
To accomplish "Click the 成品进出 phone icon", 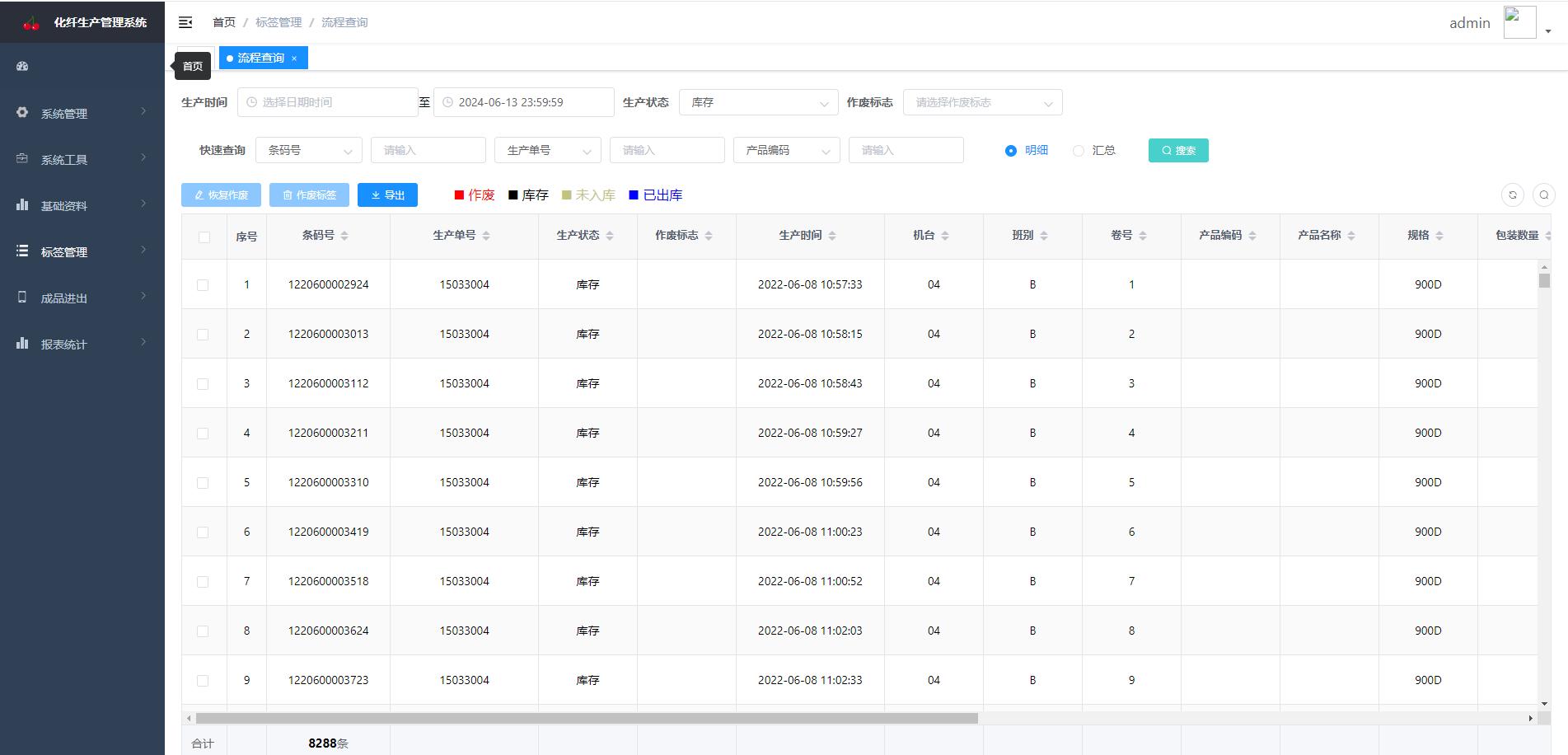I will coord(22,297).
